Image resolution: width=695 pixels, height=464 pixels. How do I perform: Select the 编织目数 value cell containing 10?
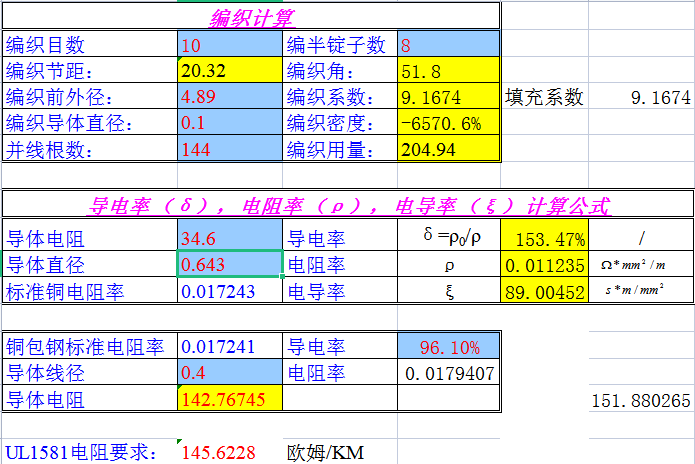(229, 45)
